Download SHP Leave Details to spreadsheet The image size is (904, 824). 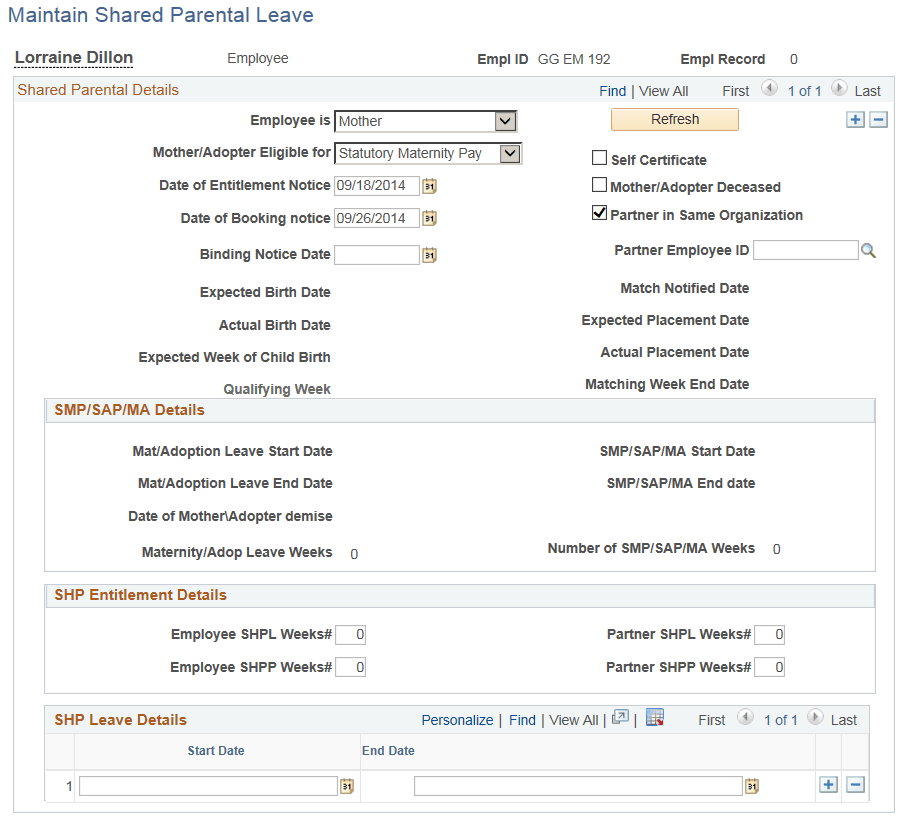point(655,717)
